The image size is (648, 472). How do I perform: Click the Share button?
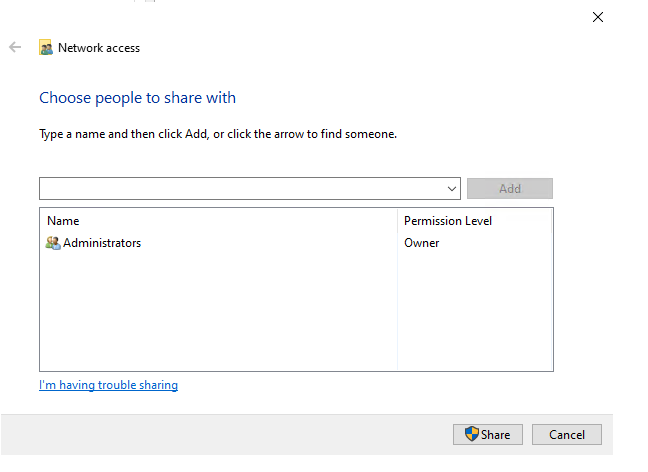pos(488,434)
